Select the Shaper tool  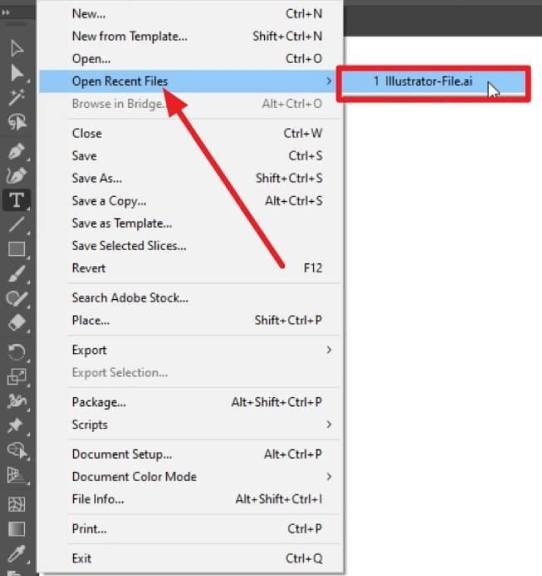coord(17,298)
